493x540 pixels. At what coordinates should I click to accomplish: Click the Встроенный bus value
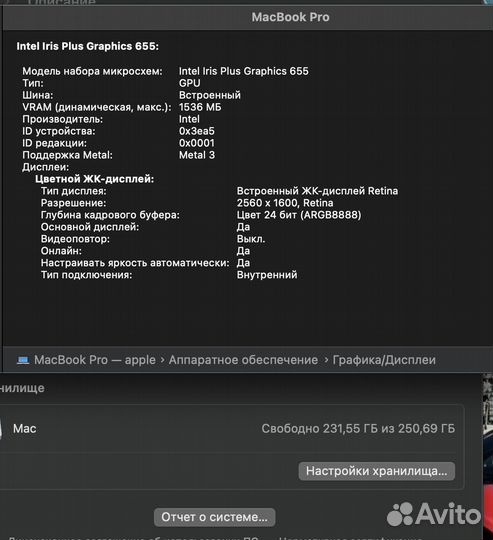point(210,95)
